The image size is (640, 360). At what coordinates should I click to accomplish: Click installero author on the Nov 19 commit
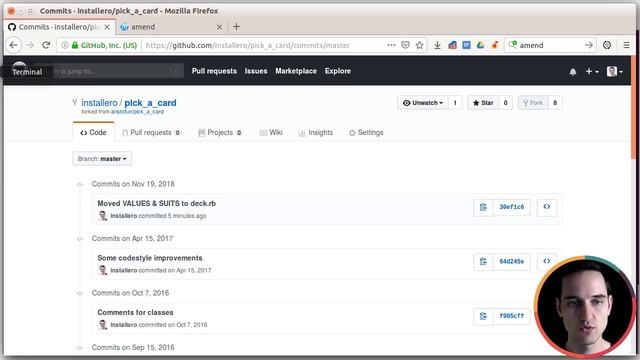coord(124,216)
